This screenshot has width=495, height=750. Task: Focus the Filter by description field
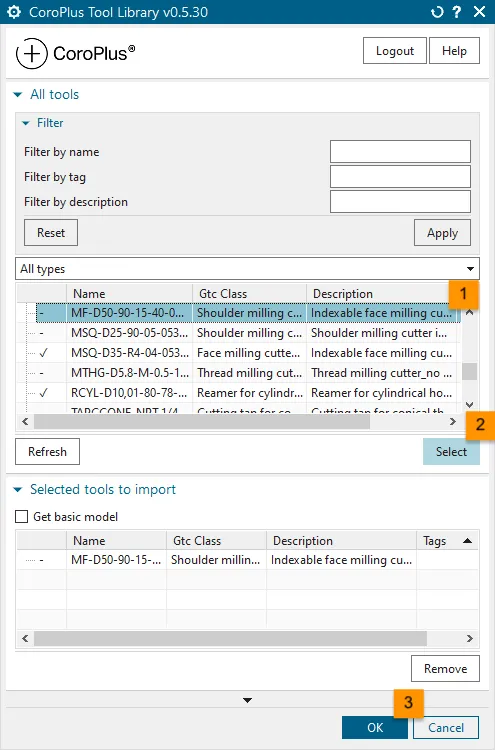400,201
